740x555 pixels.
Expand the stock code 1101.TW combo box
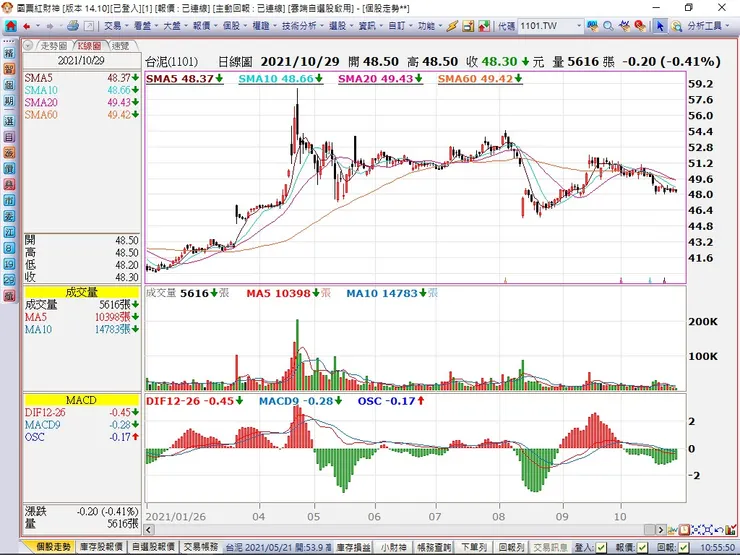[579, 26]
